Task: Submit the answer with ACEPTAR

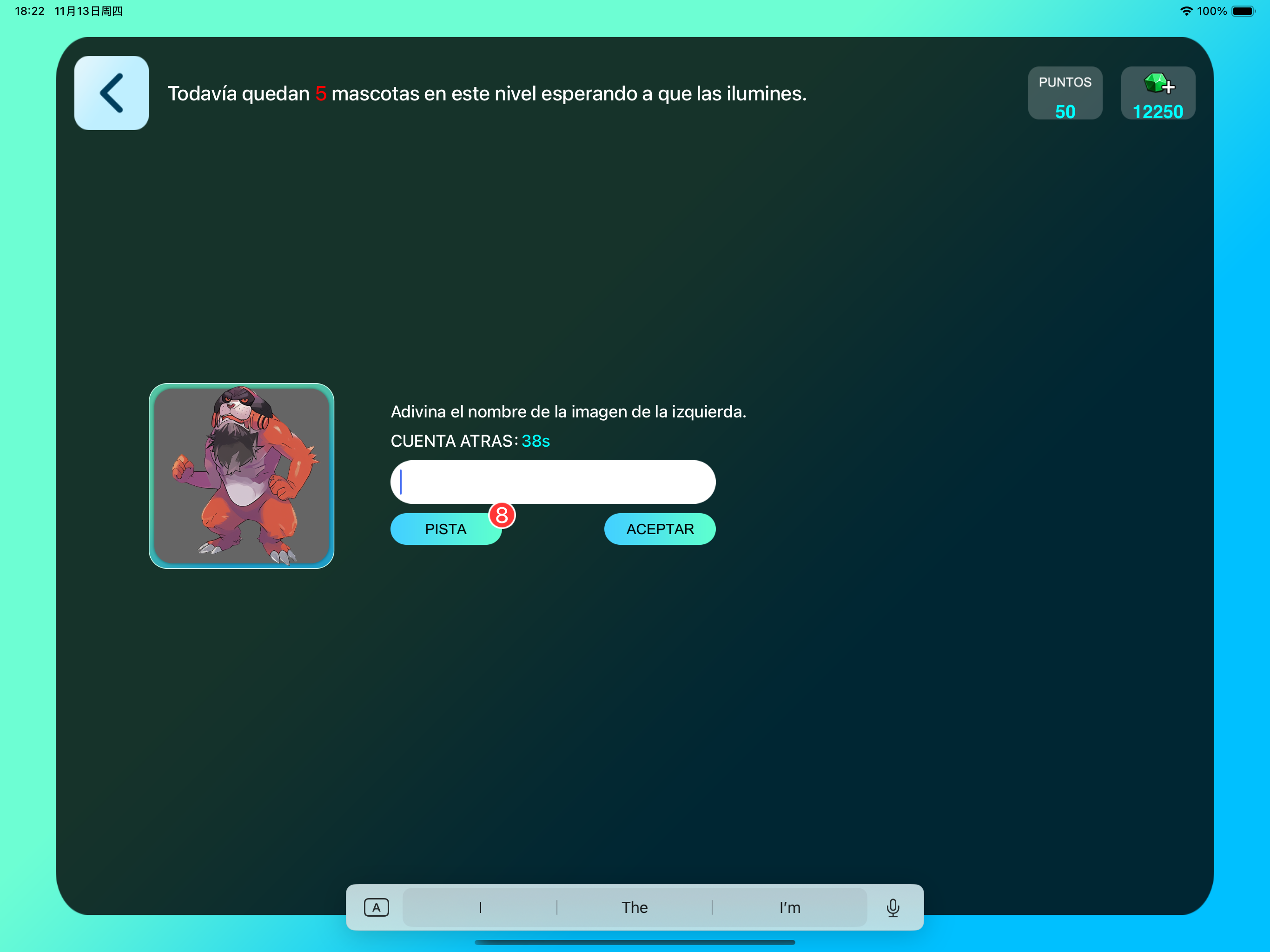Action: pyautogui.click(x=660, y=529)
